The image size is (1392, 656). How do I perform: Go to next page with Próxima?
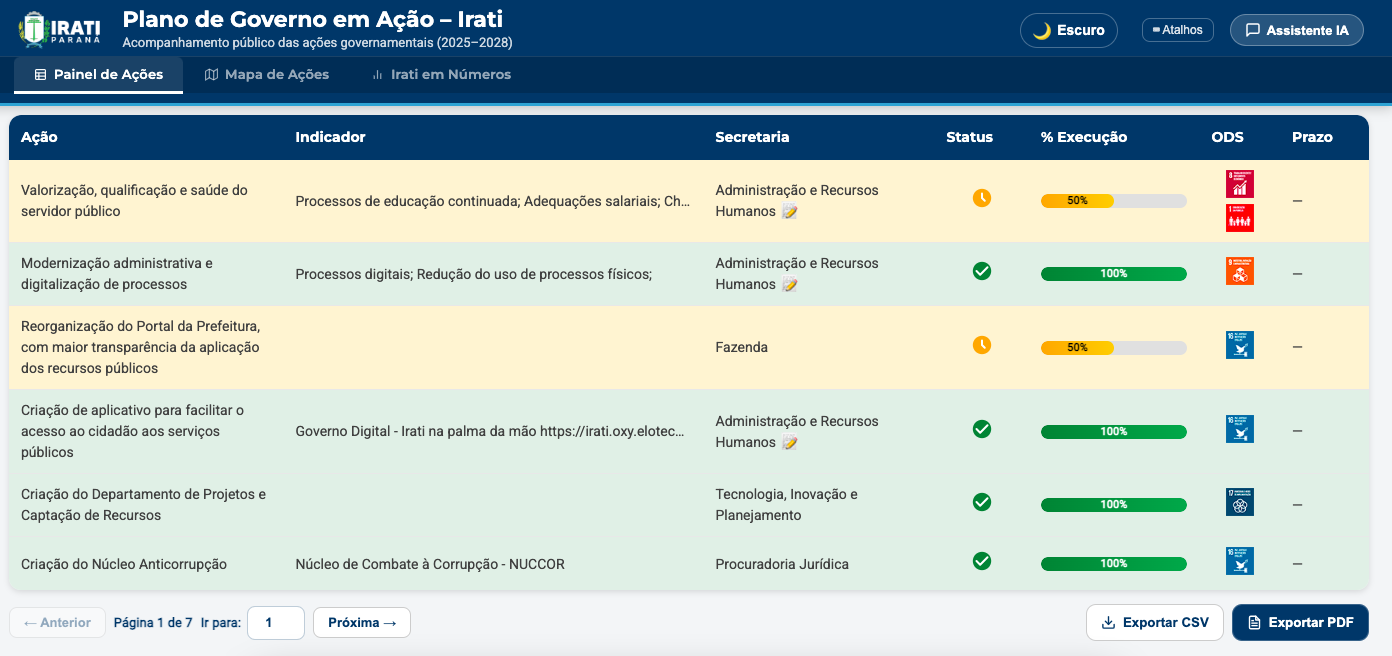pyautogui.click(x=361, y=622)
